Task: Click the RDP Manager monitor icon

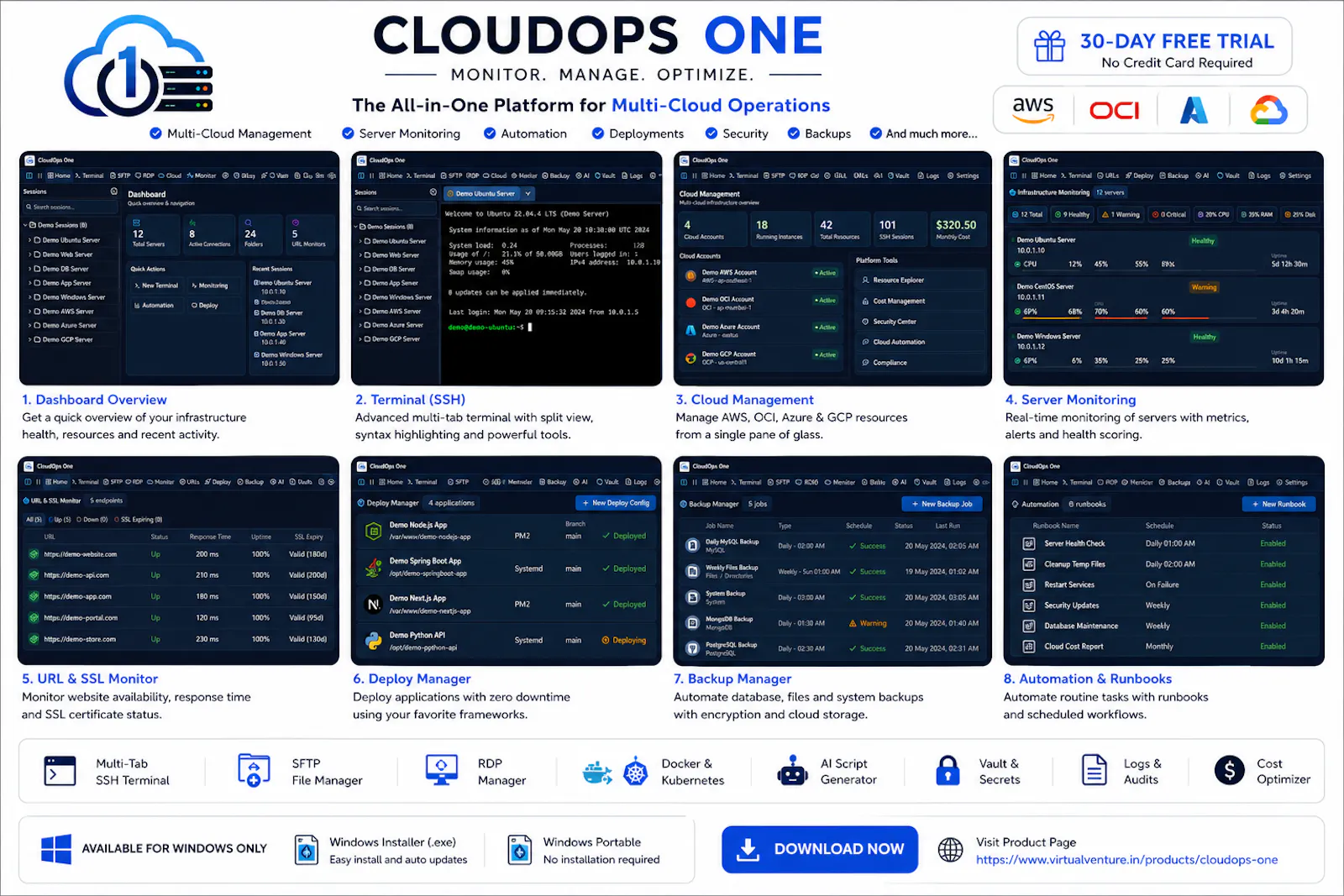Action: (x=442, y=770)
